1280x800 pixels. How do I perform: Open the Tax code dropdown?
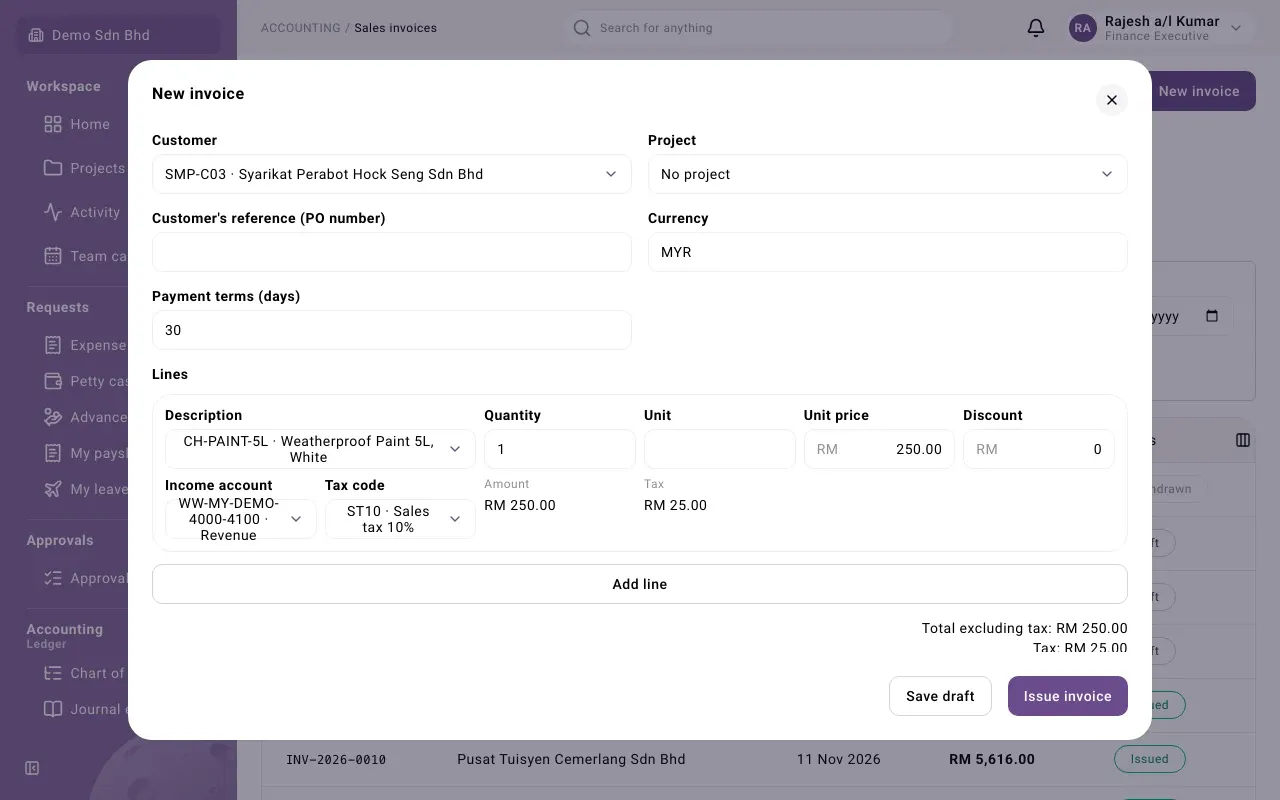pos(400,519)
